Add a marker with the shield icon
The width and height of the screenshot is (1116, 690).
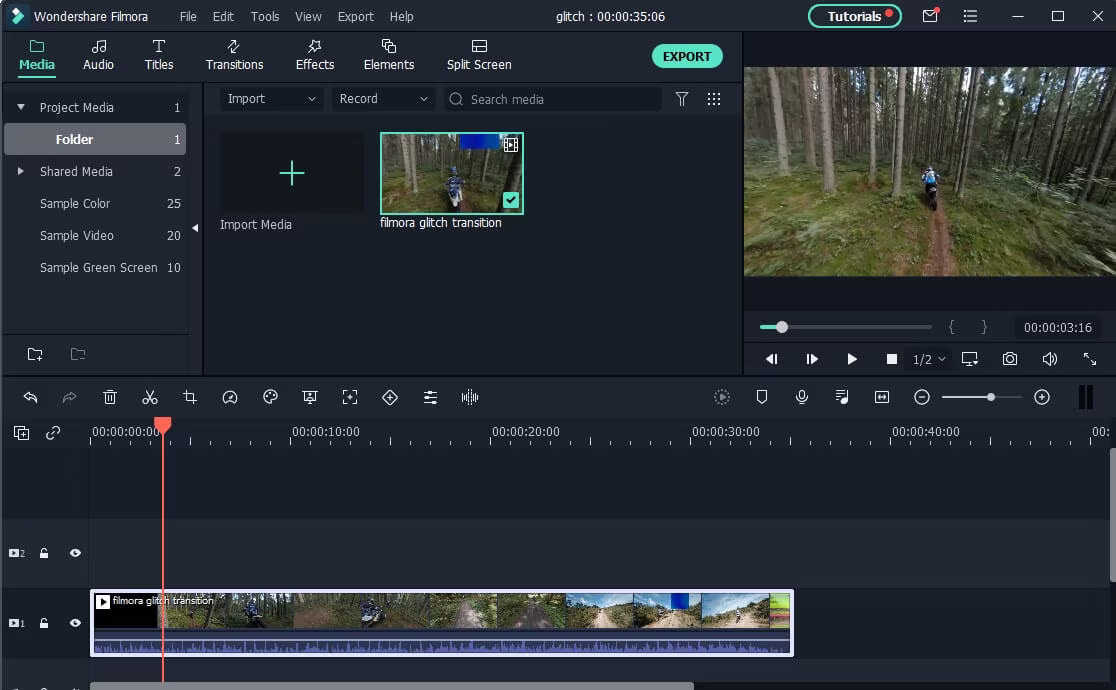[x=762, y=397]
